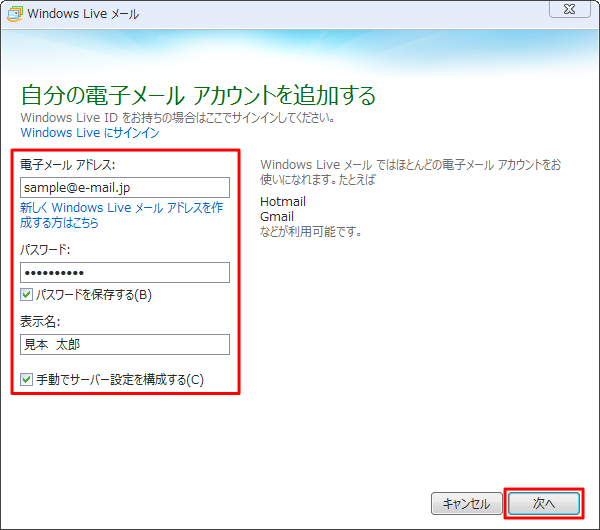Viewport: 600px width, 530px height.
Task: Click the などが利用可能です。 text
Action: point(311,232)
